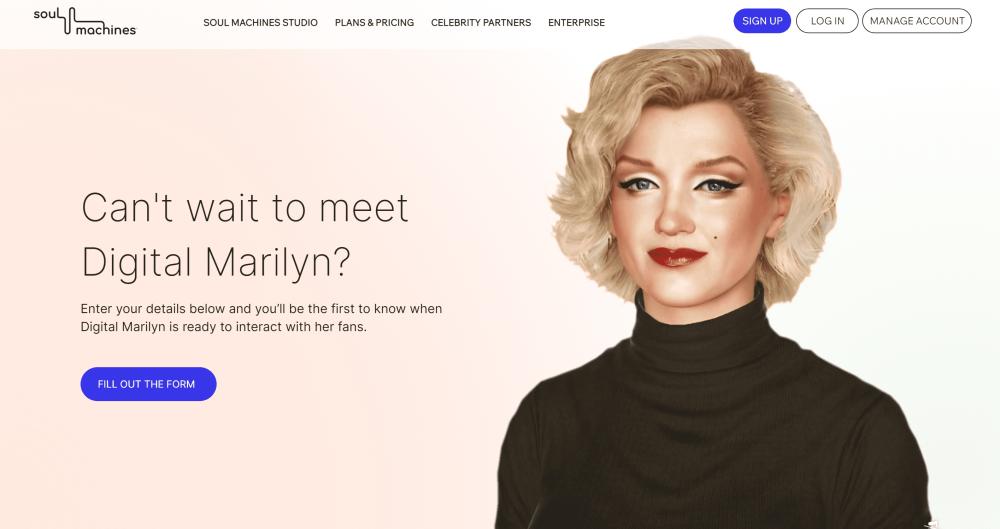Click the Soul Machines logo
The width and height of the screenshot is (1000, 529).
85,21
